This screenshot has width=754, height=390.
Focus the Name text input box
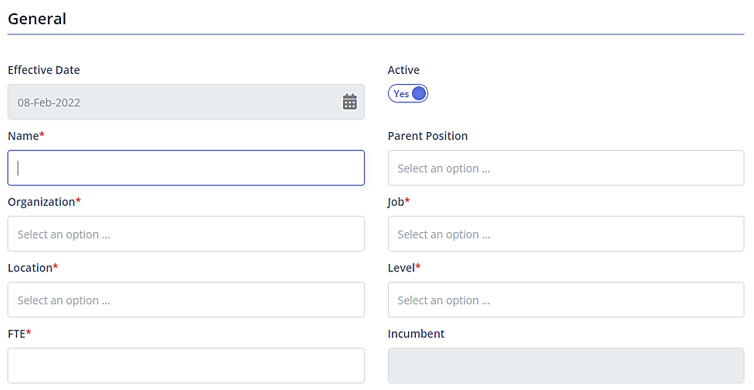(x=186, y=168)
